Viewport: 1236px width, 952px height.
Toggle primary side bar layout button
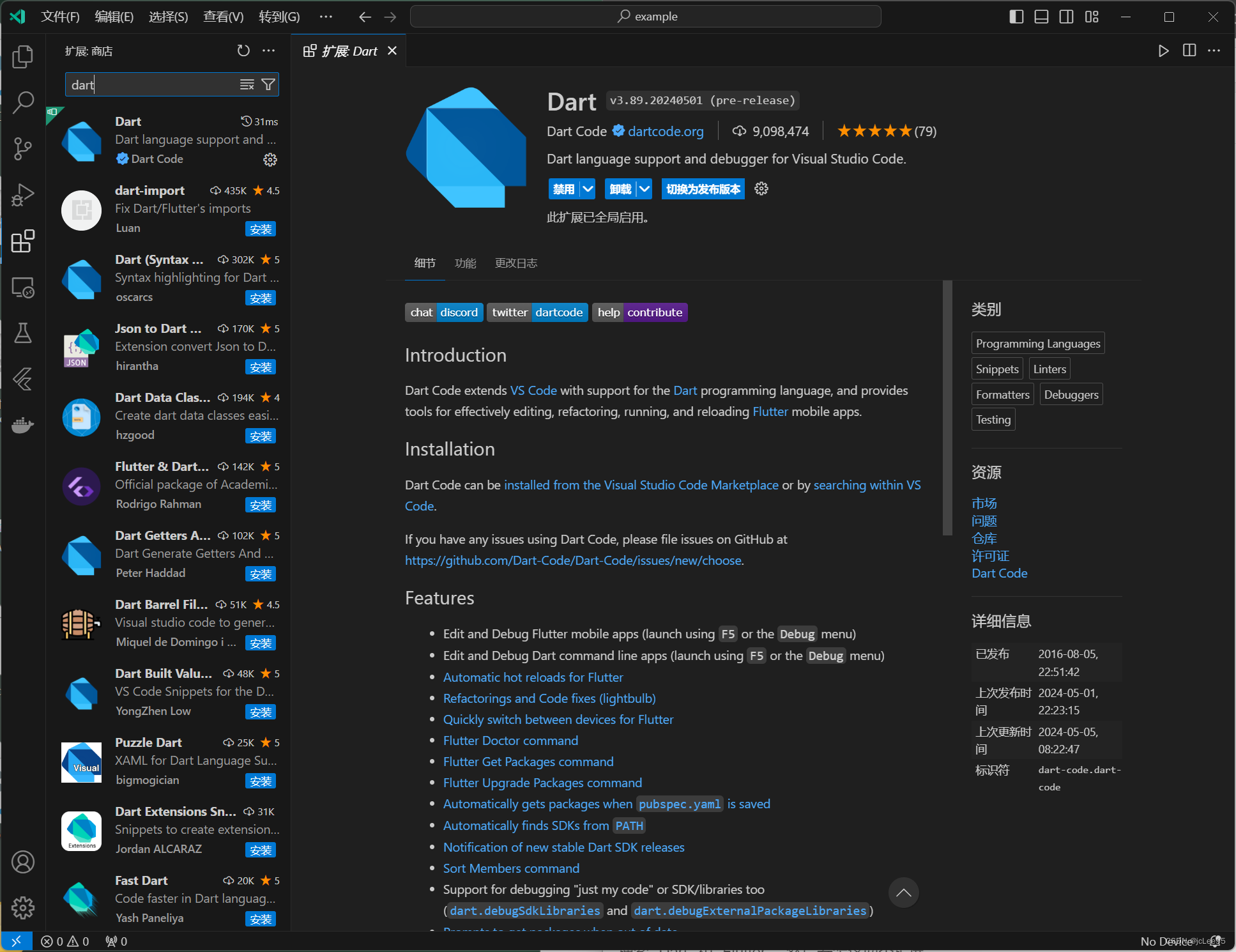1016,17
